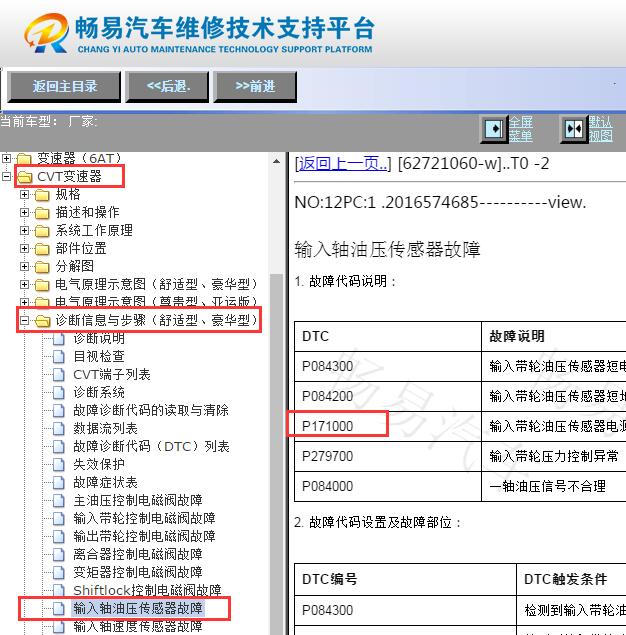The height and width of the screenshot is (635, 626).
Task: Open the 全屏菜单 link
Action: [521, 129]
